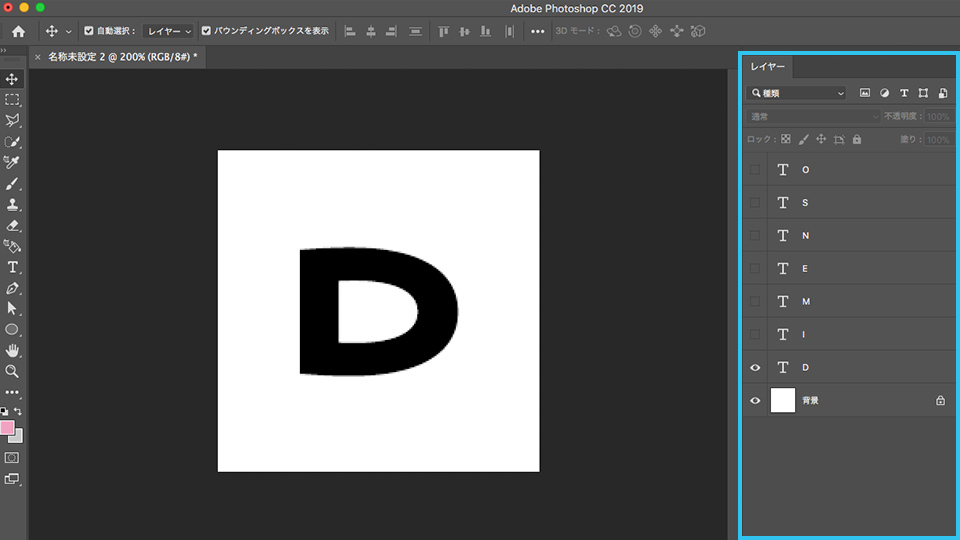
Task: Show the I text layer
Action: [755, 335]
